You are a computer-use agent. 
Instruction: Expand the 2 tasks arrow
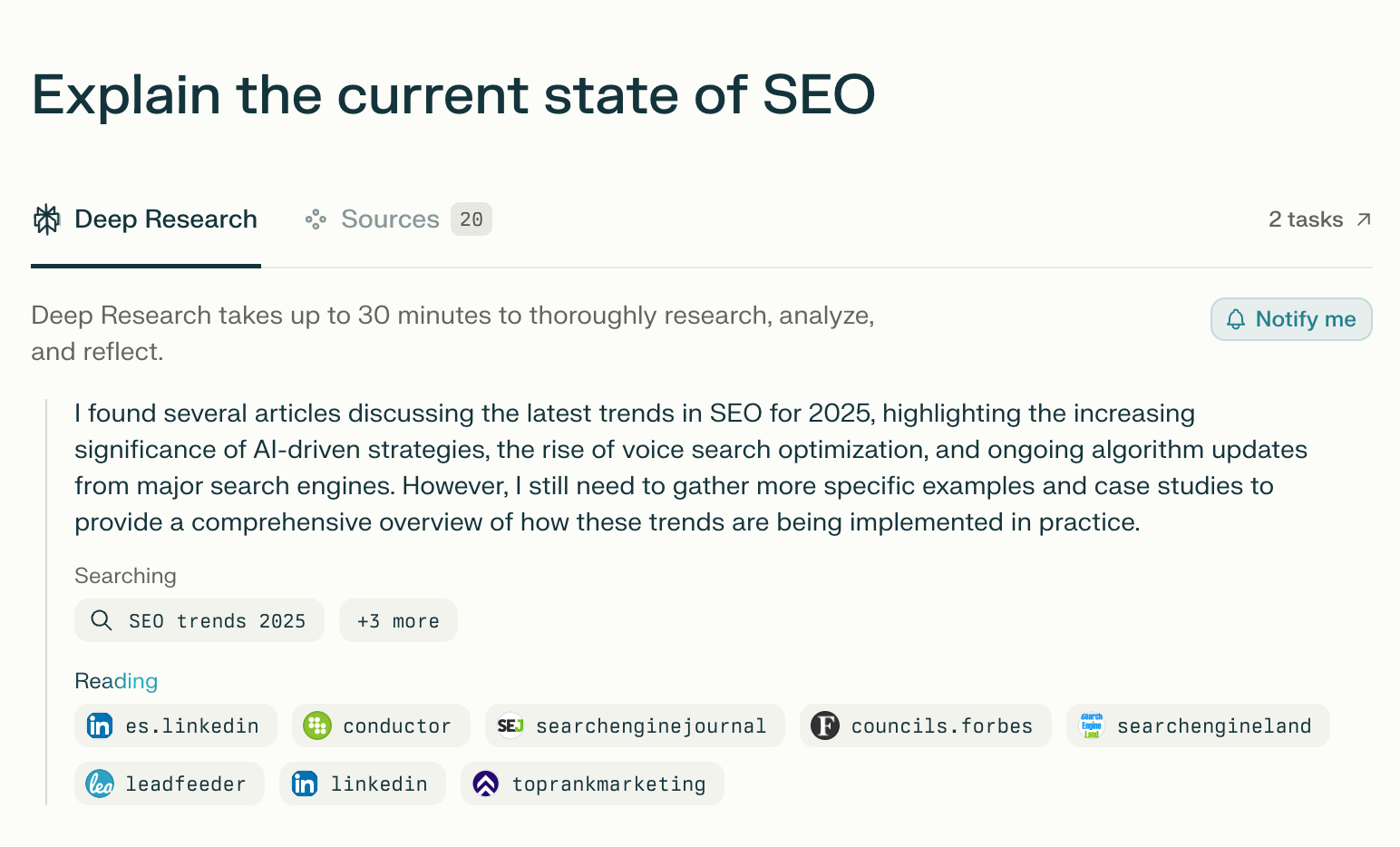pos(1363,219)
